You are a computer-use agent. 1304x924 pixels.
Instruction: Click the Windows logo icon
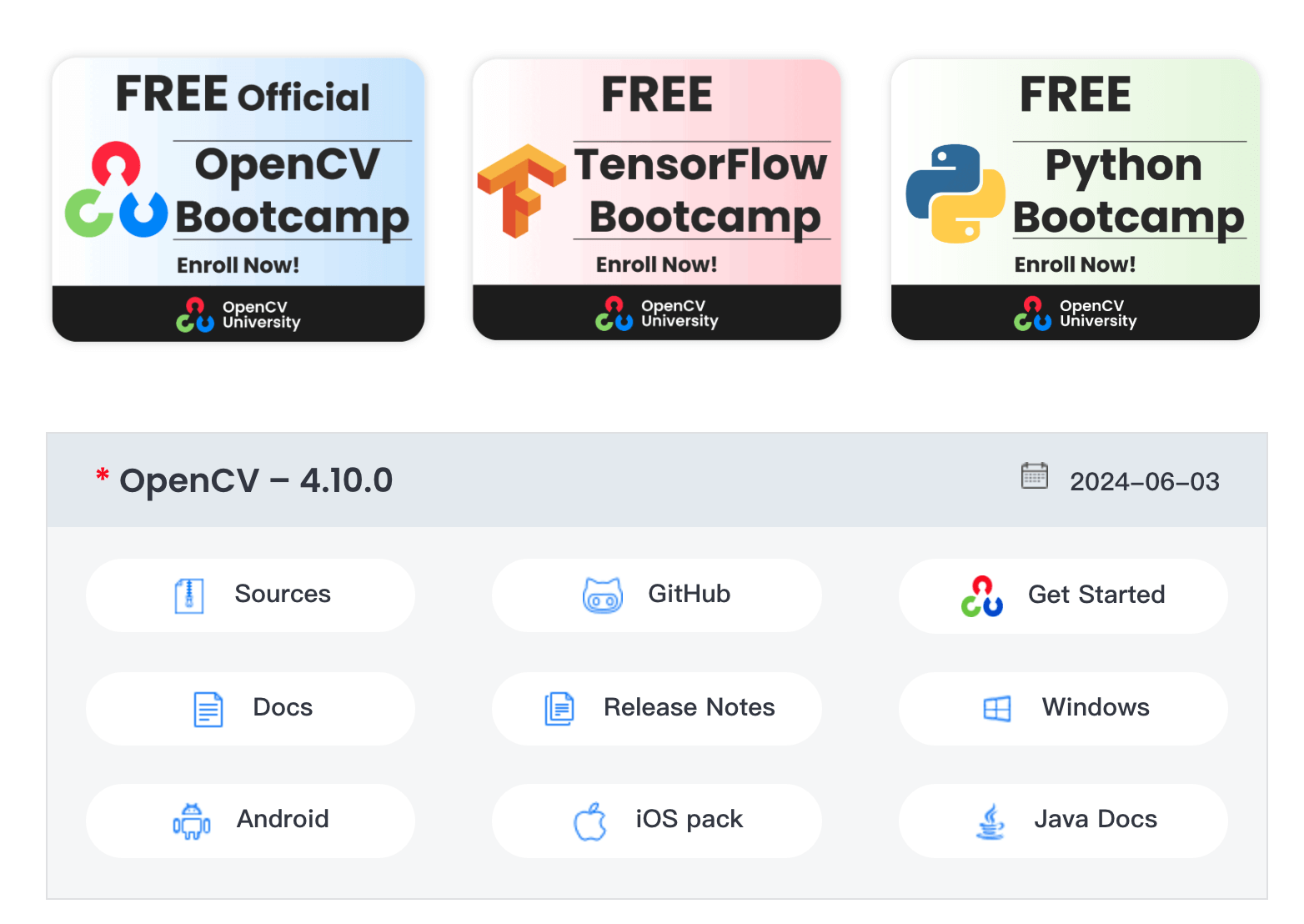coord(996,709)
